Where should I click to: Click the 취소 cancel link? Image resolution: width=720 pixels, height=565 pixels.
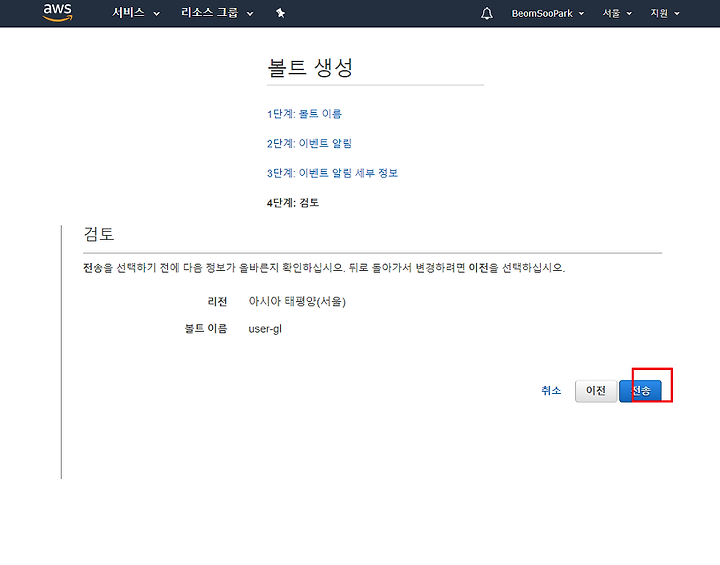551,390
